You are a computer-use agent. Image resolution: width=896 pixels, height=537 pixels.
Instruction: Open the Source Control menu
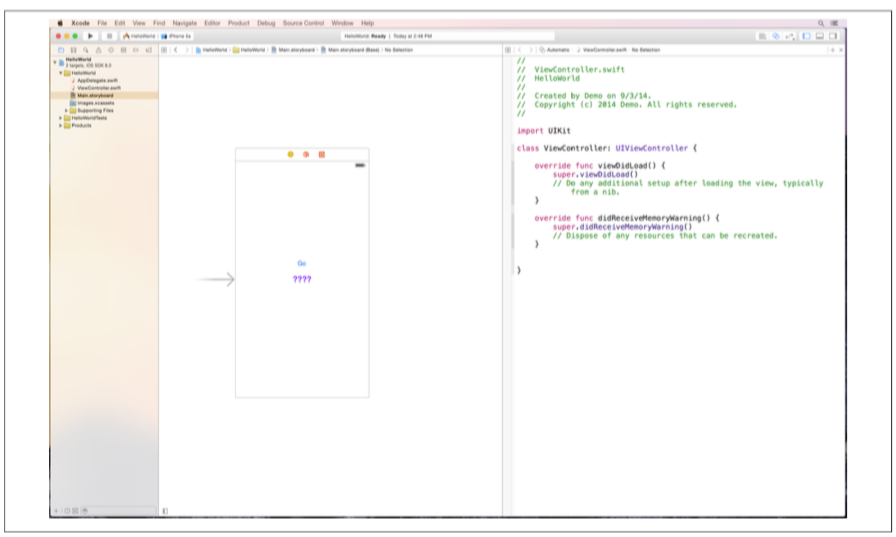(304, 22)
